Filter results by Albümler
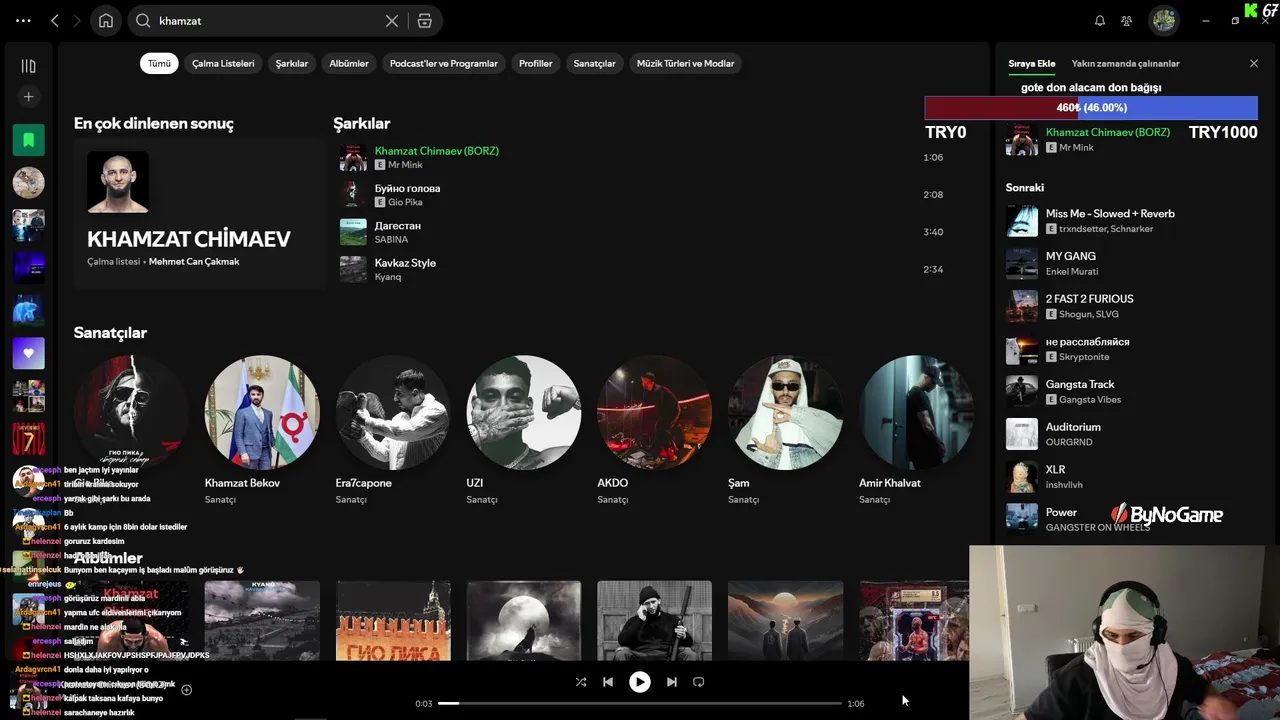The height and width of the screenshot is (720, 1280). coord(349,63)
